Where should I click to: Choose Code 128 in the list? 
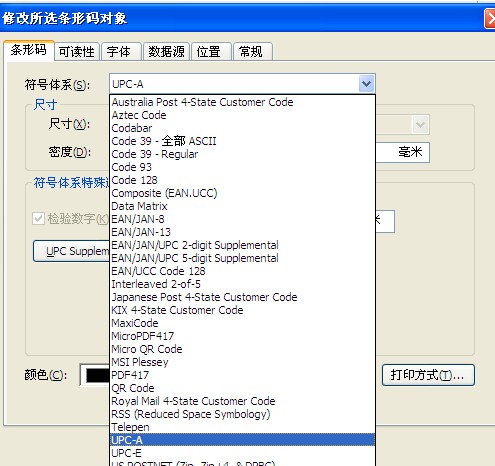coord(242,180)
